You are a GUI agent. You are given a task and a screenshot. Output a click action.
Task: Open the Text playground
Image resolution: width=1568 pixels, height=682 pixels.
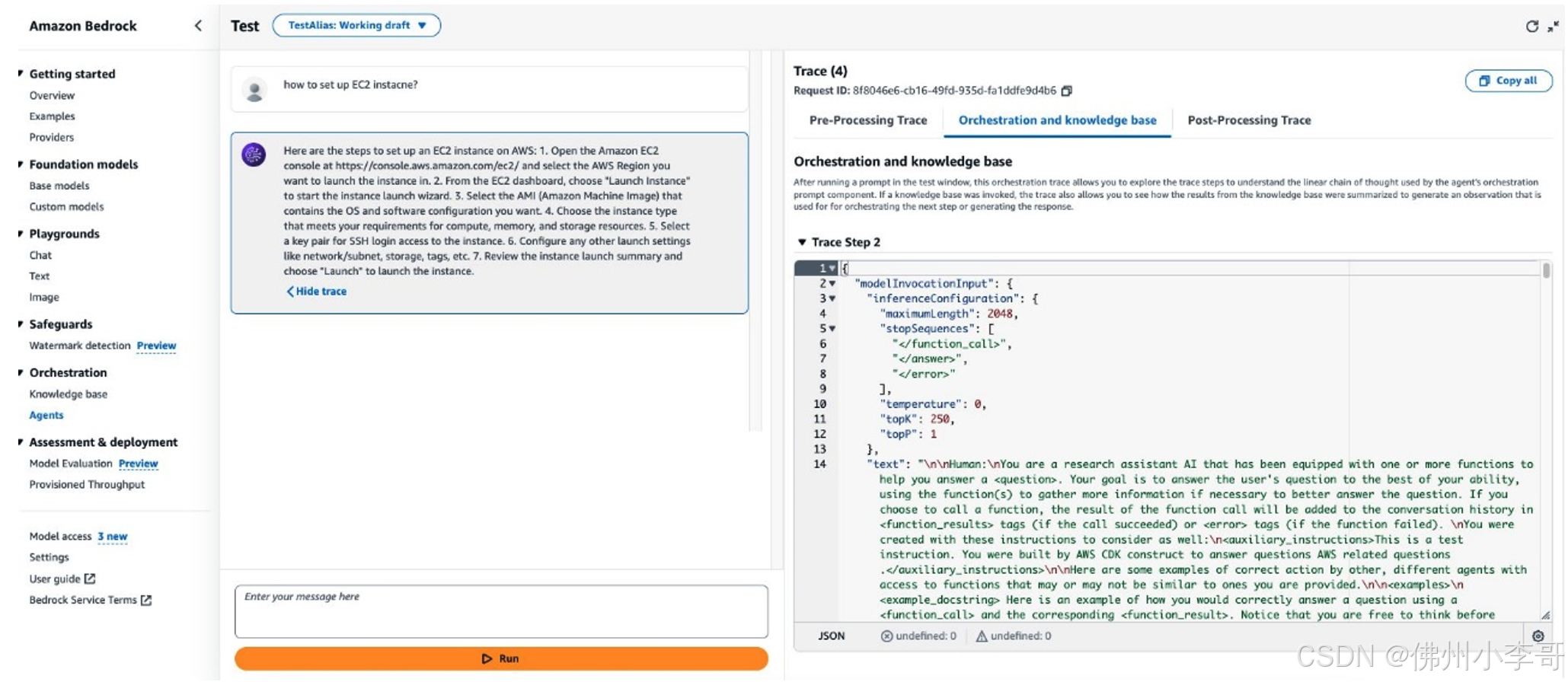point(40,276)
